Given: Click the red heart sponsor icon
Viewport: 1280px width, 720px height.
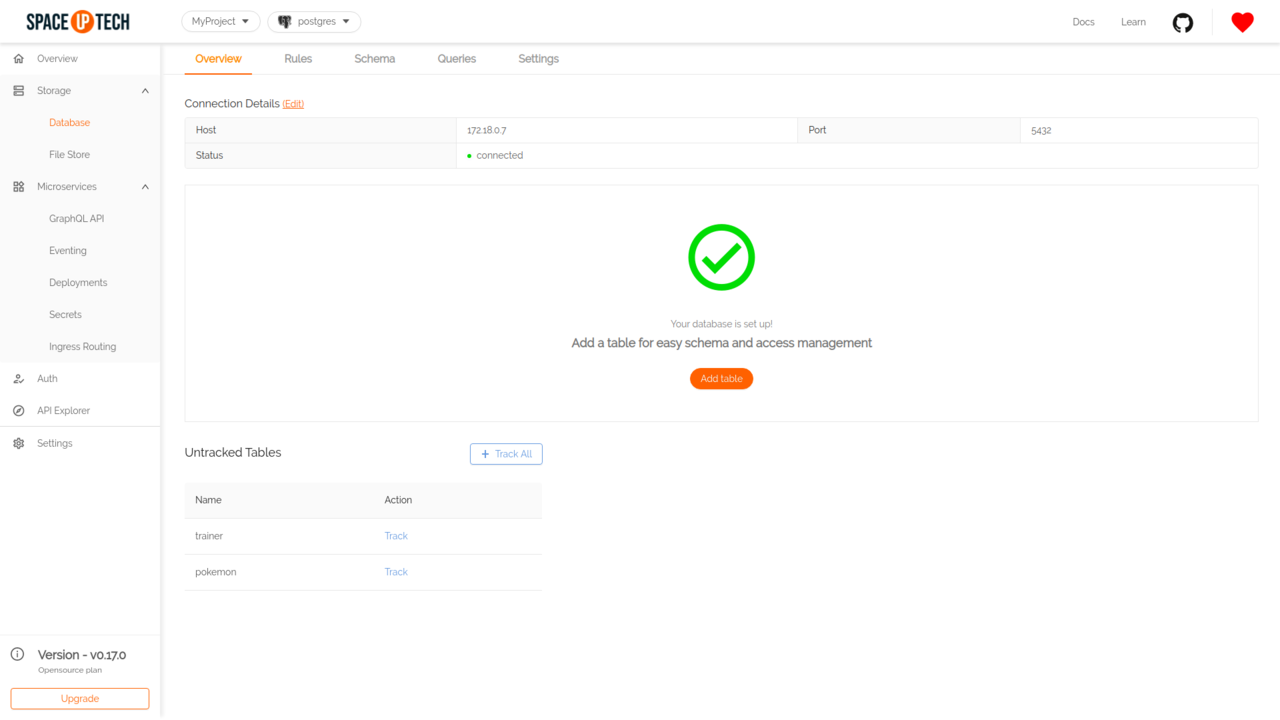Looking at the screenshot, I should click(1242, 22).
